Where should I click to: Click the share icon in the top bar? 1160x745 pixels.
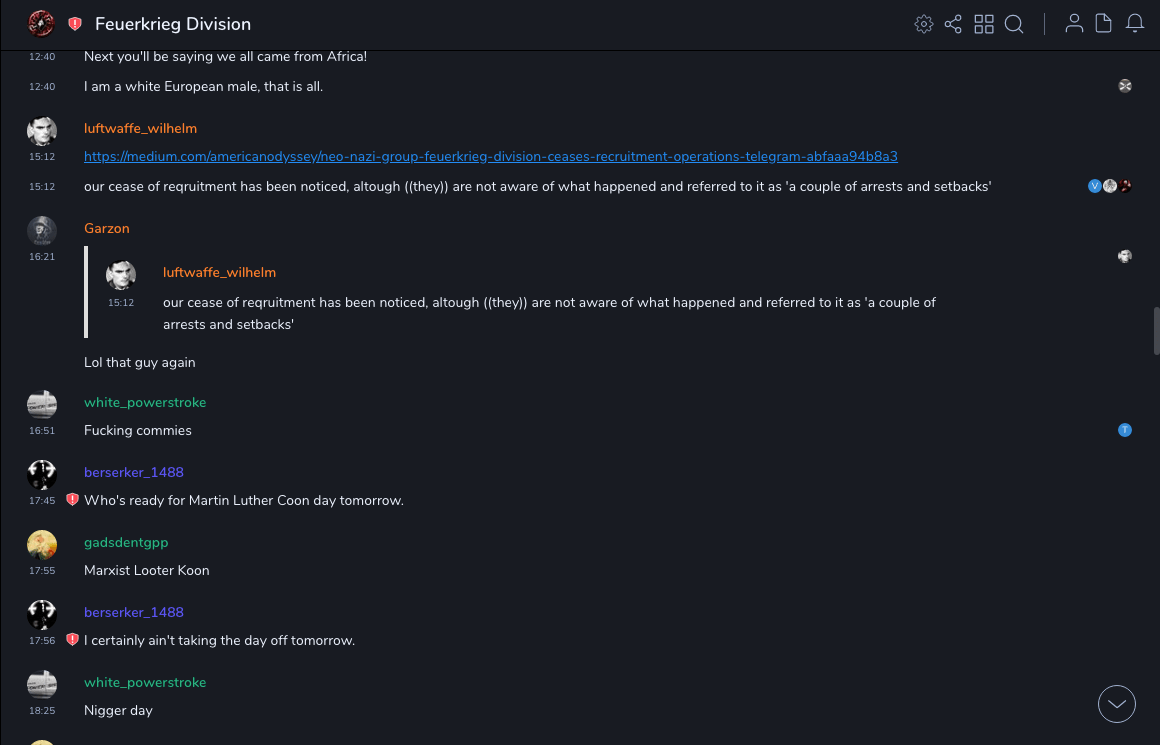(x=953, y=24)
